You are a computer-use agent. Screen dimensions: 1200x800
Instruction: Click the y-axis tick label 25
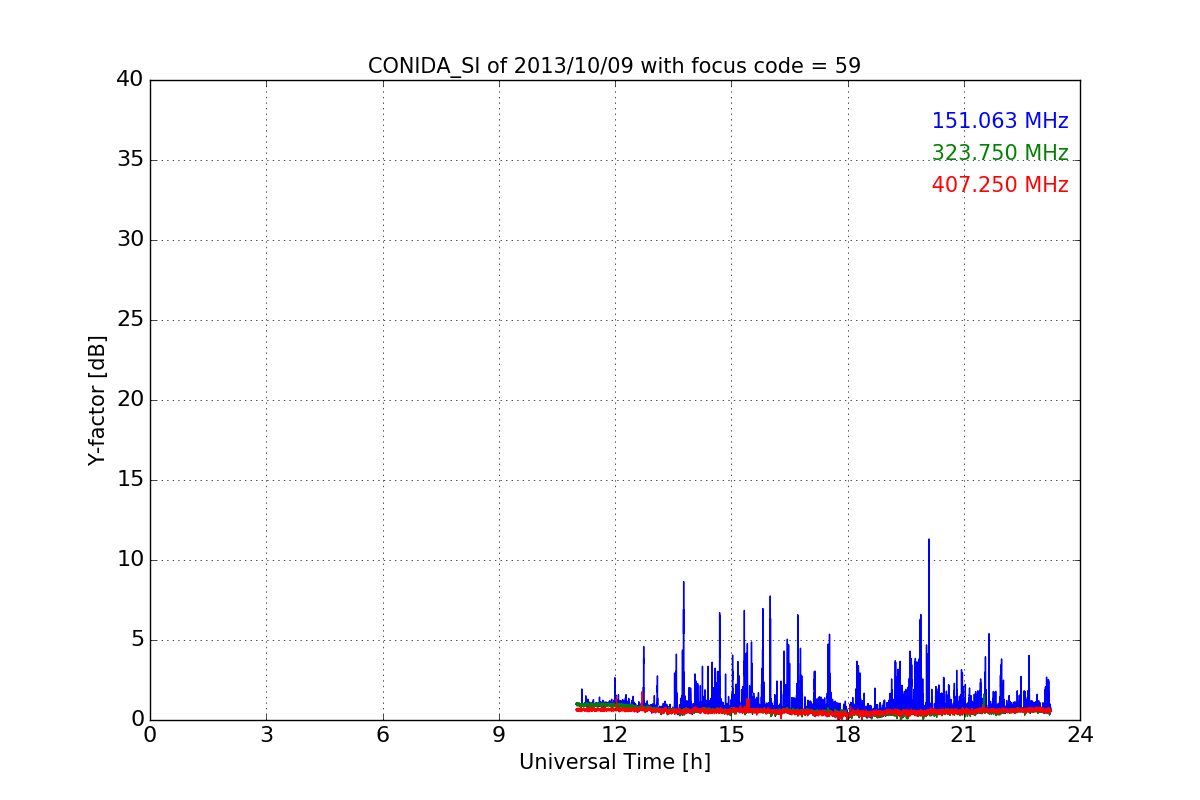point(130,320)
